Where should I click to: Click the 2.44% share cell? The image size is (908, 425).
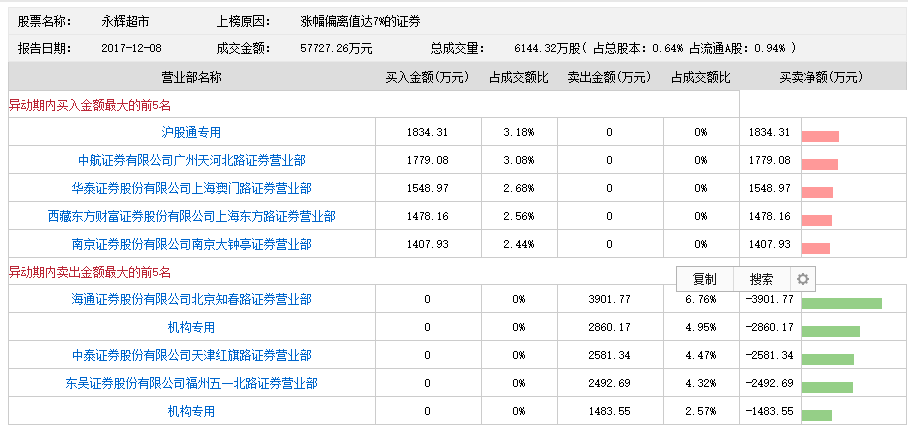[518, 244]
